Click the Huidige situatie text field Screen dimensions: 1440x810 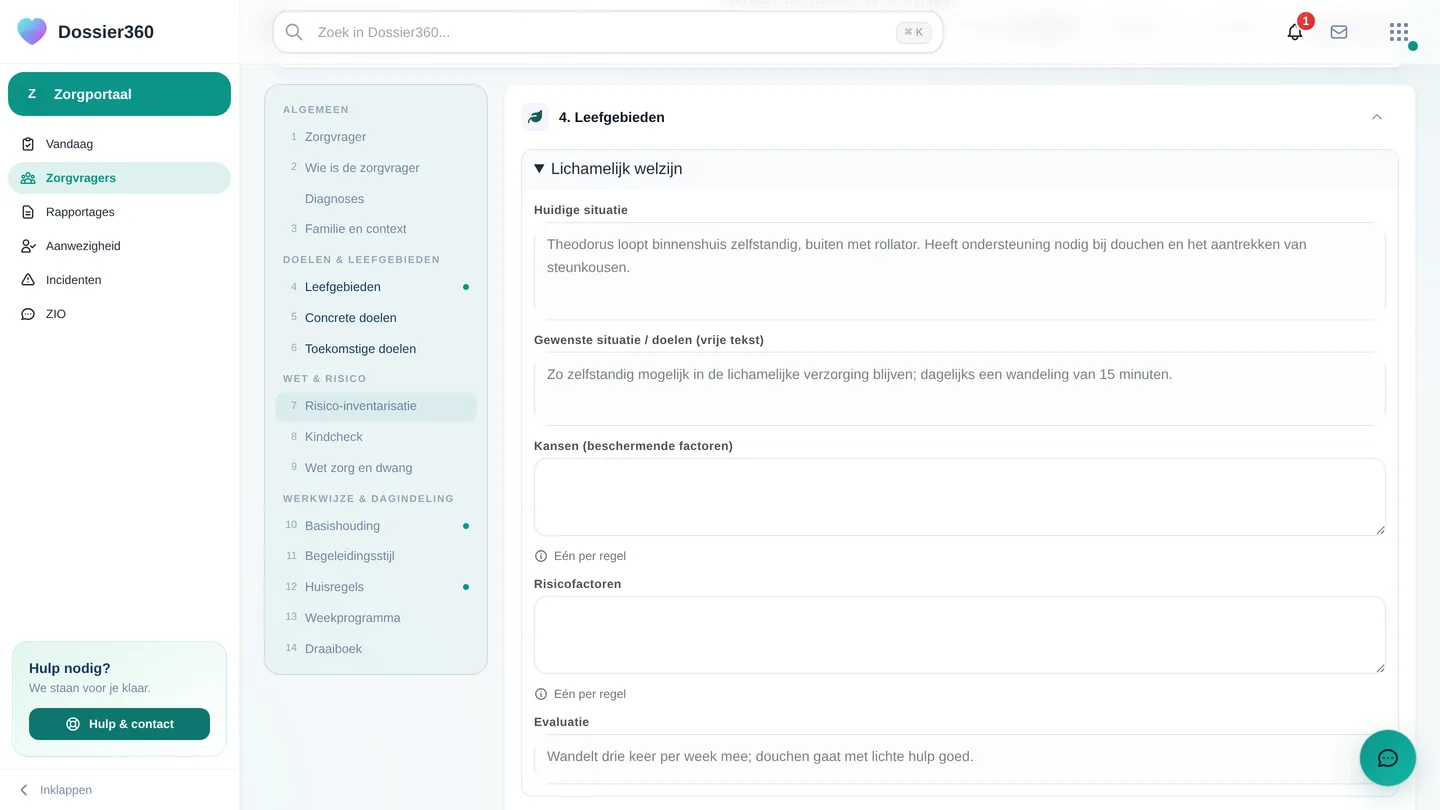tap(960, 271)
